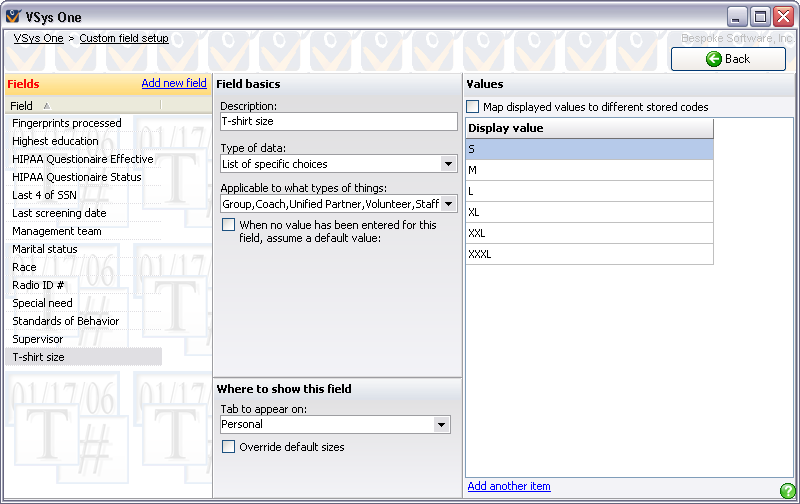Click the Description input field
The height and width of the screenshot is (504, 800).
[x=339, y=121]
